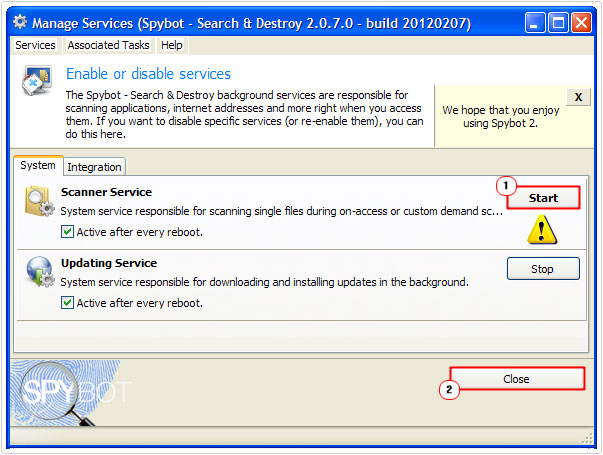Image resolution: width=603 pixels, height=455 pixels.
Task: Open the Help menu
Action: (x=172, y=45)
